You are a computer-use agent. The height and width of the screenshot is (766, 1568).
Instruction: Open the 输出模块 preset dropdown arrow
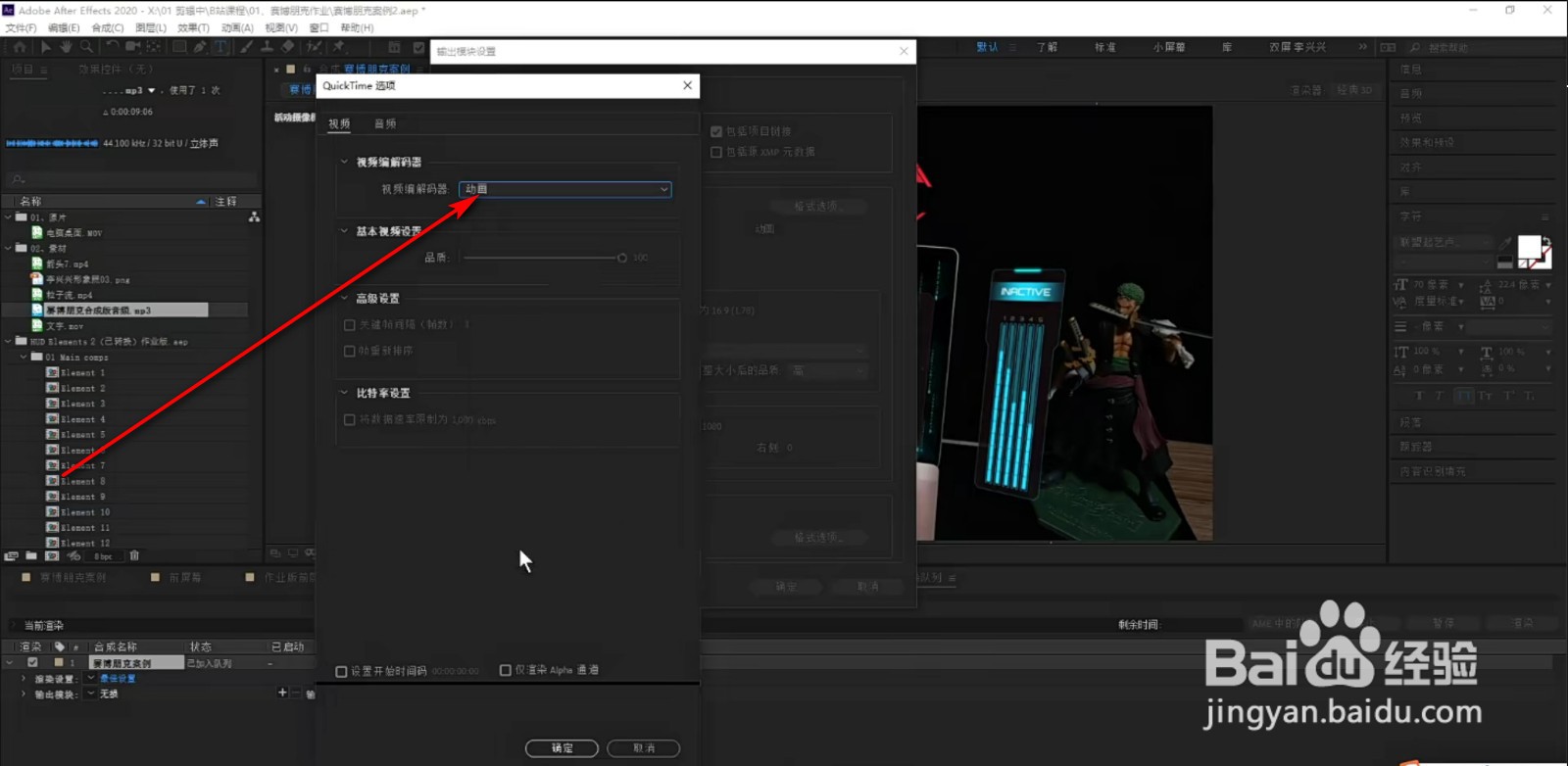point(91,694)
